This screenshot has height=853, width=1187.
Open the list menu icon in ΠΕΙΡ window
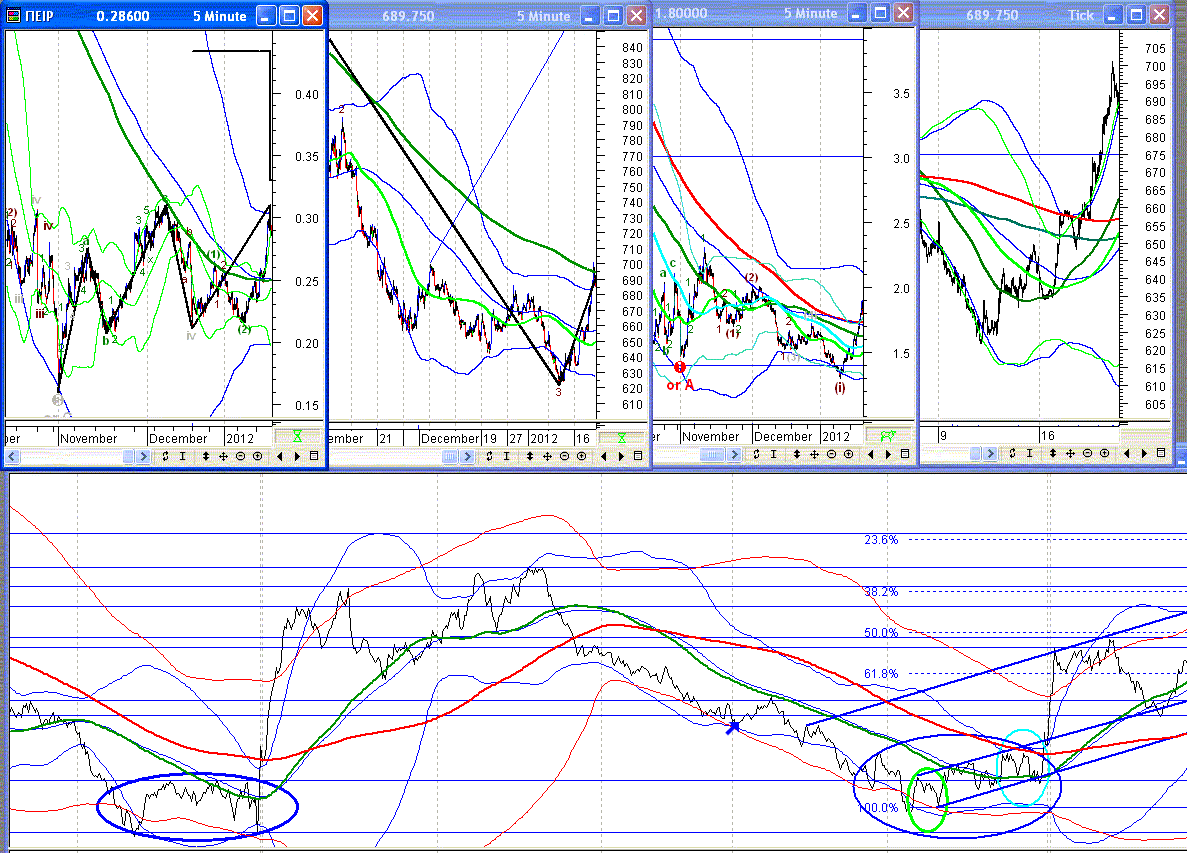pyautogui.click(x=314, y=456)
